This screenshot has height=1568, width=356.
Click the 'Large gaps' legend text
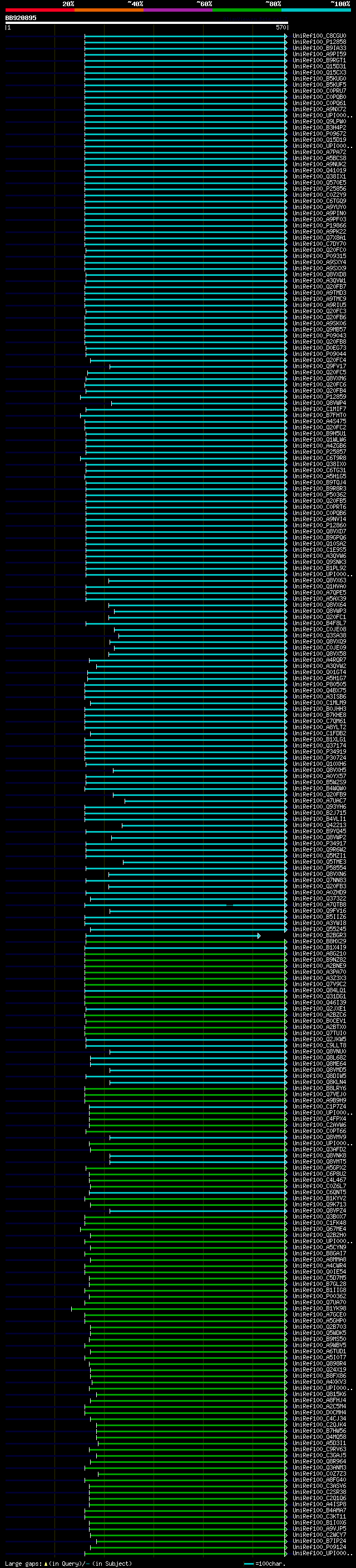(23, 1563)
